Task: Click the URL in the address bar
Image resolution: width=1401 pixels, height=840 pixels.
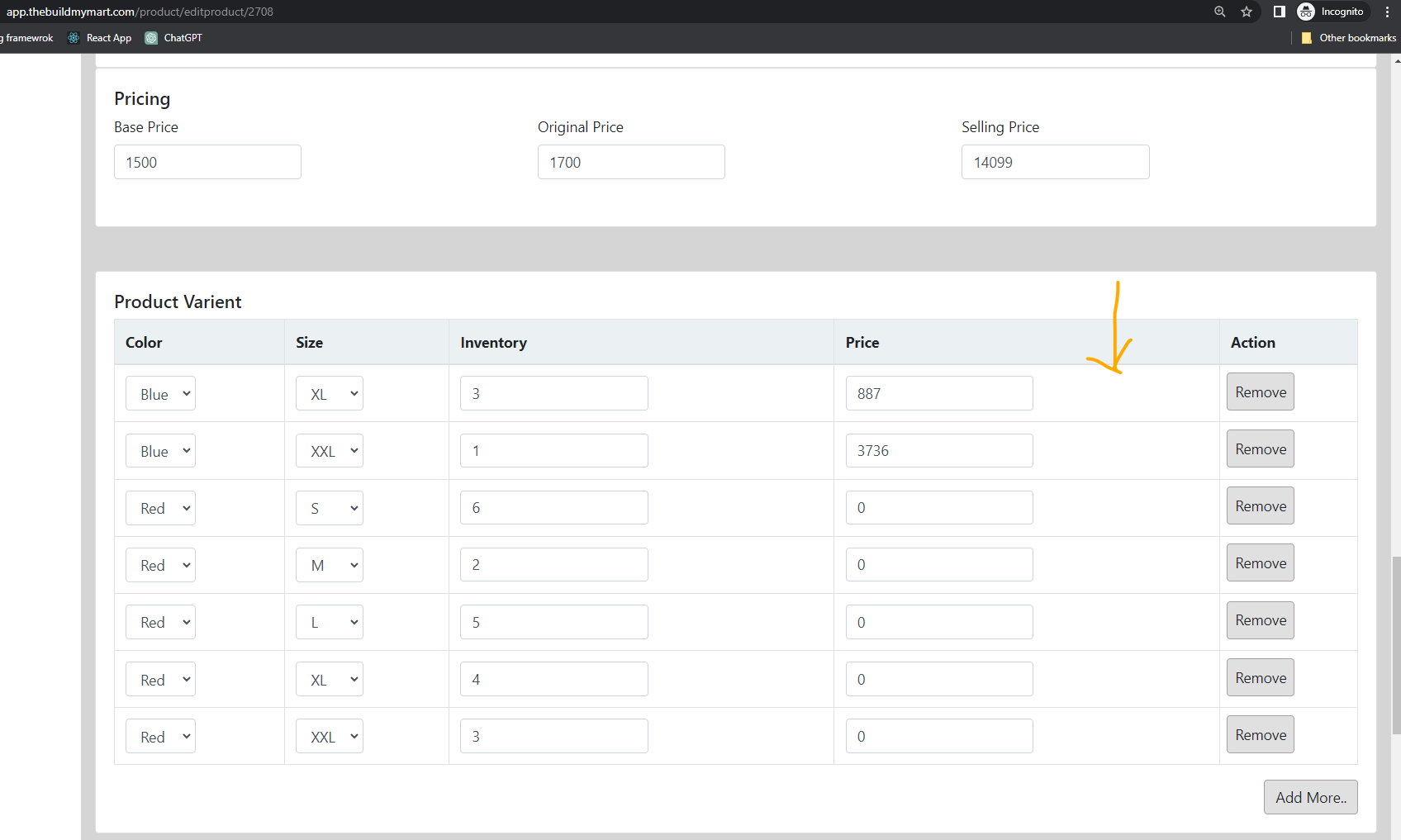Action: click(x=140, y=12)
